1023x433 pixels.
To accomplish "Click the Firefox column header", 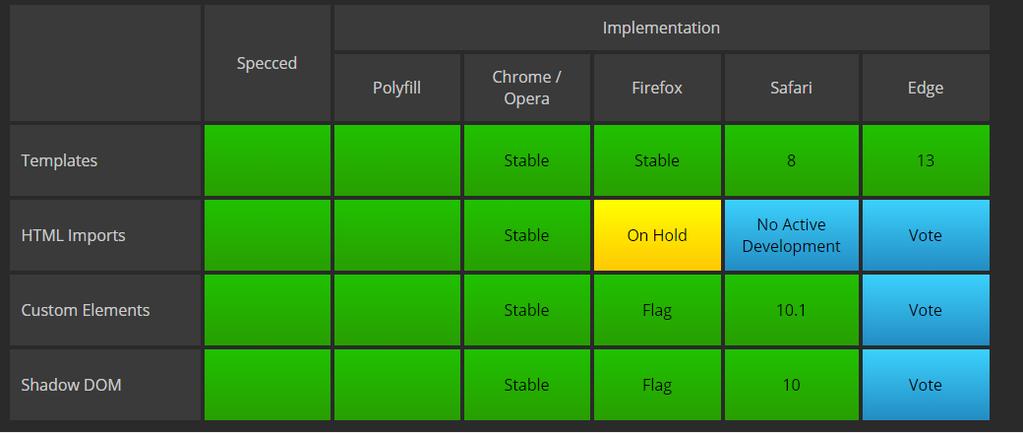I will [657, 88].
